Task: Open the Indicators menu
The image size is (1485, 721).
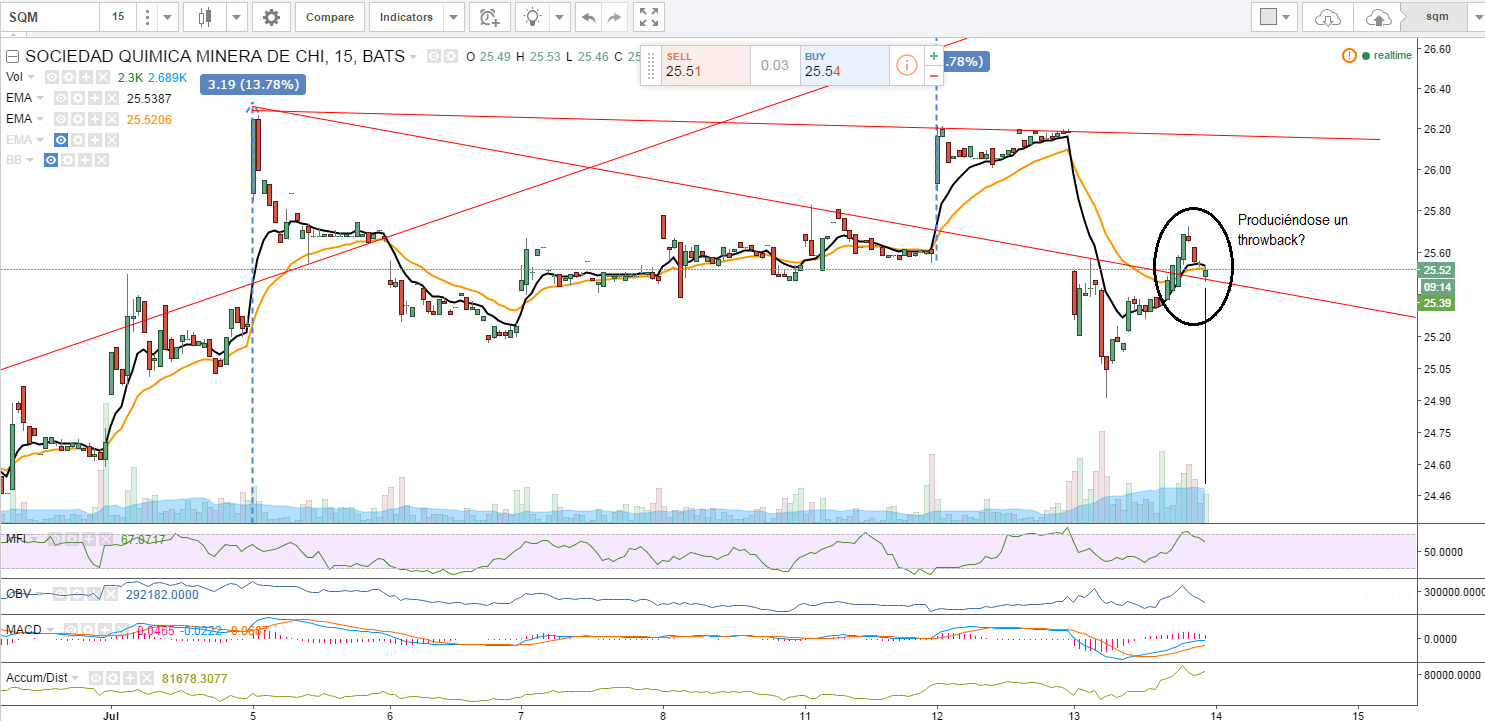Action: pos(407,17)
